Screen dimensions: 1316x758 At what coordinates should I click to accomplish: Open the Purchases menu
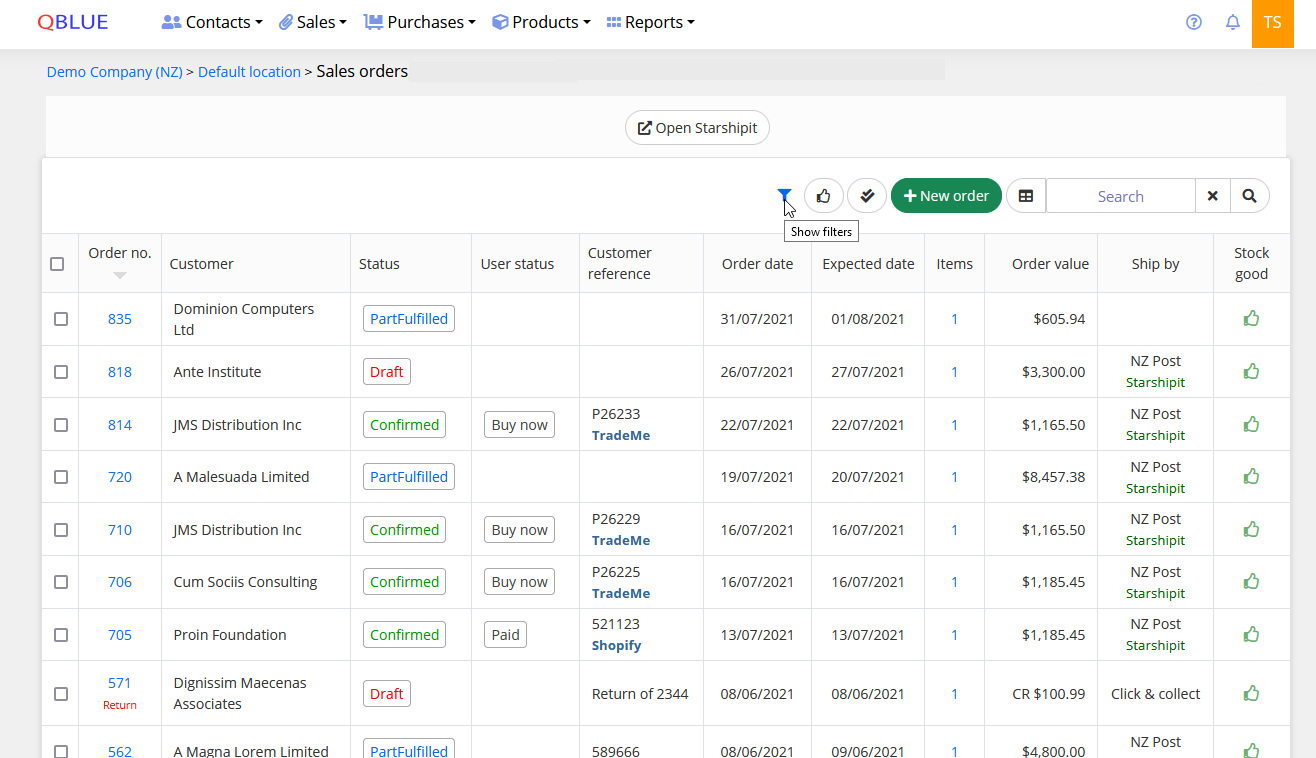[419, 22]
